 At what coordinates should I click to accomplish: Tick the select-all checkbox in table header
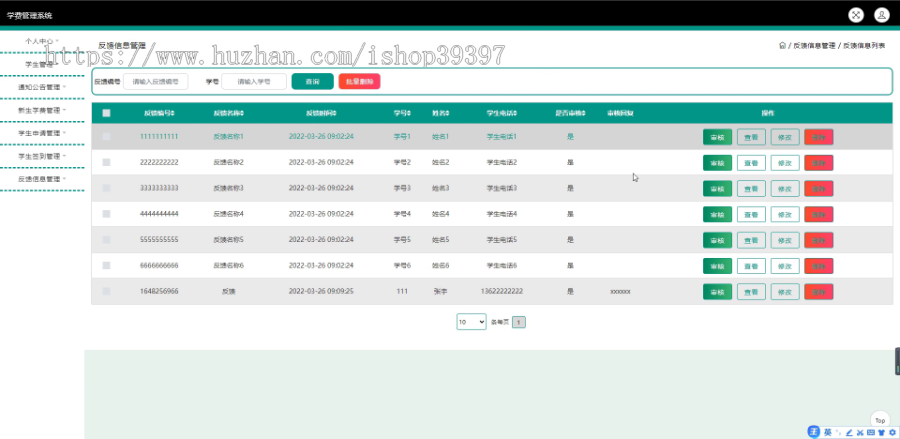point(106,113)
